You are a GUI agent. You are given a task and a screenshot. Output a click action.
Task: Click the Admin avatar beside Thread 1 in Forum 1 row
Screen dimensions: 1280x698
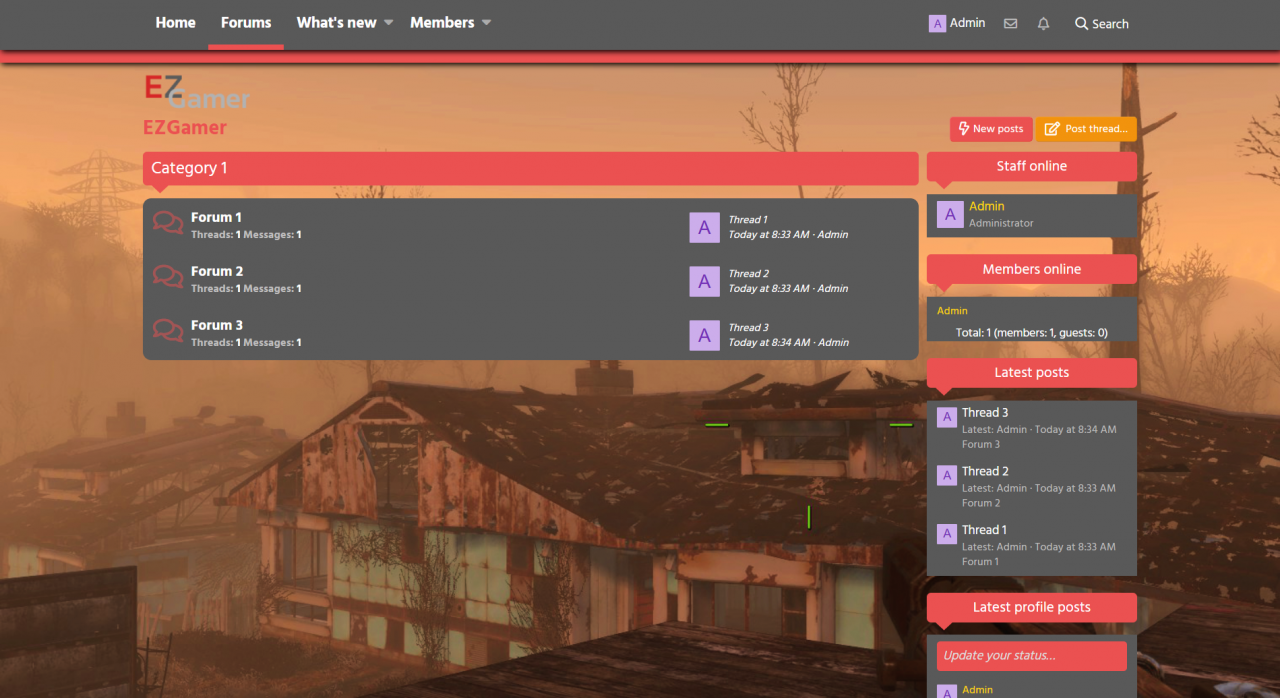pyautogui.click(x=704, y=227)
